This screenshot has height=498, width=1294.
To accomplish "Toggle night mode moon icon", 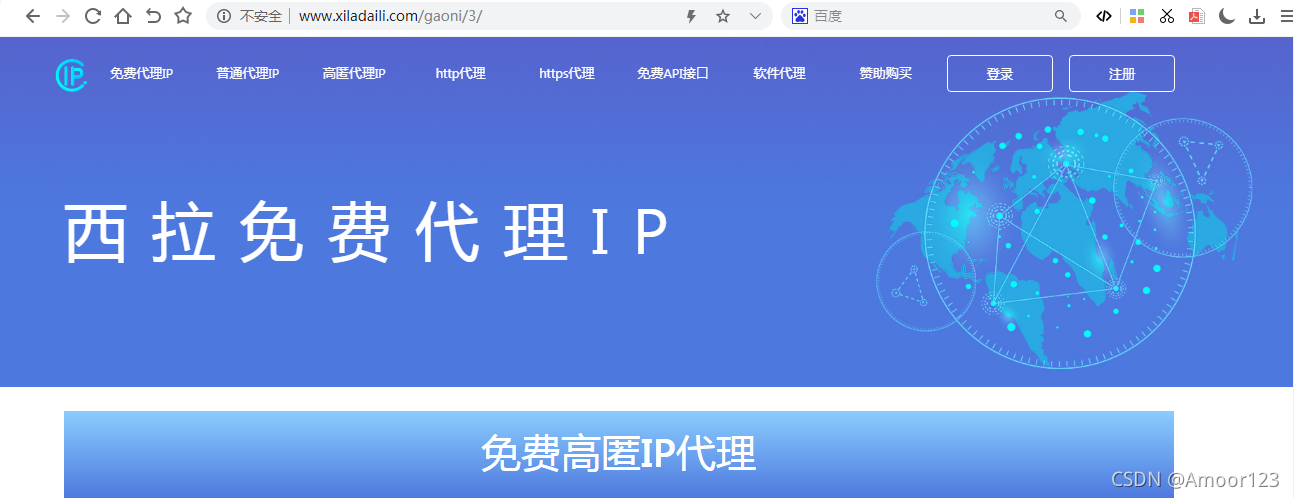I will 1227,16.
